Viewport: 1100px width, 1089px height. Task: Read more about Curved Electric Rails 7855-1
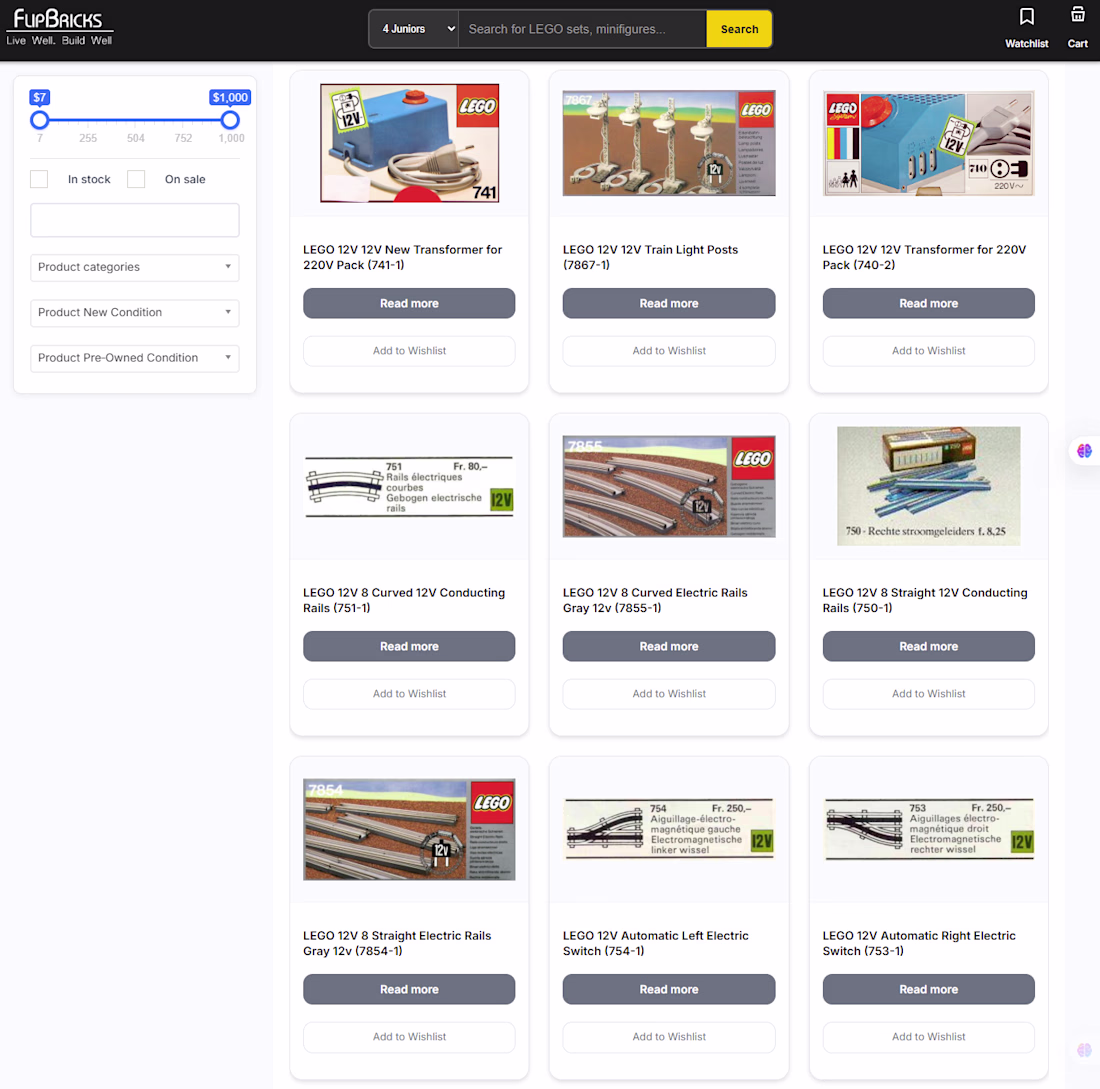pyautogui.click(x=669, y=646)
